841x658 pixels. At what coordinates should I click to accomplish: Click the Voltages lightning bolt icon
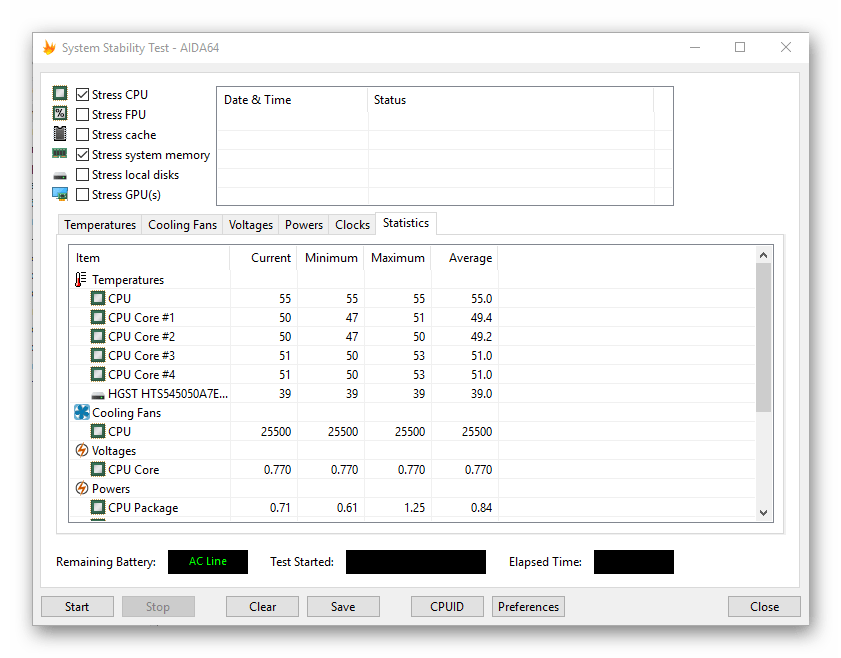[x=81, y=451]
